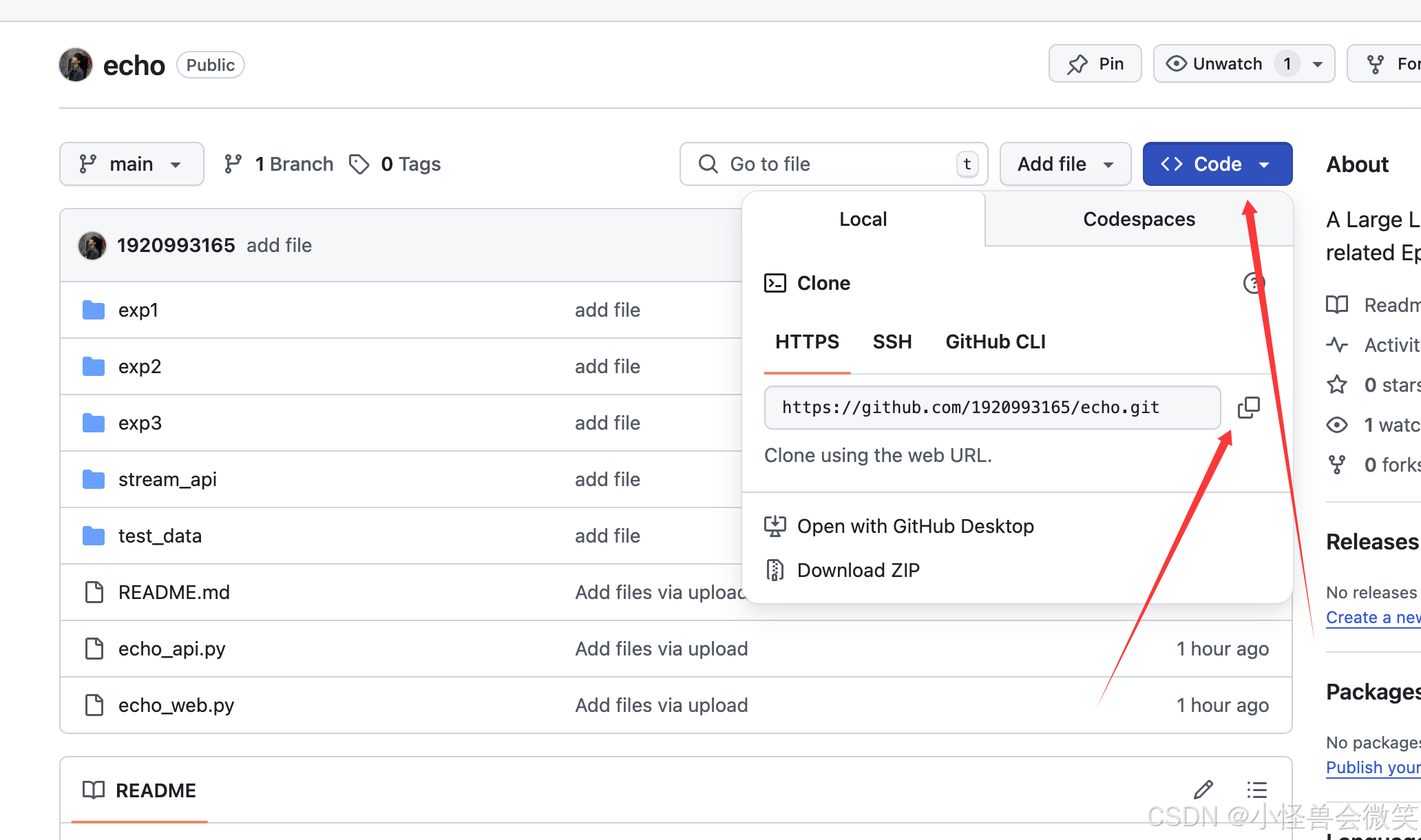Click the test_data folder icon
This screenshot has height=840, width=1421.
(x=94, y=536)
